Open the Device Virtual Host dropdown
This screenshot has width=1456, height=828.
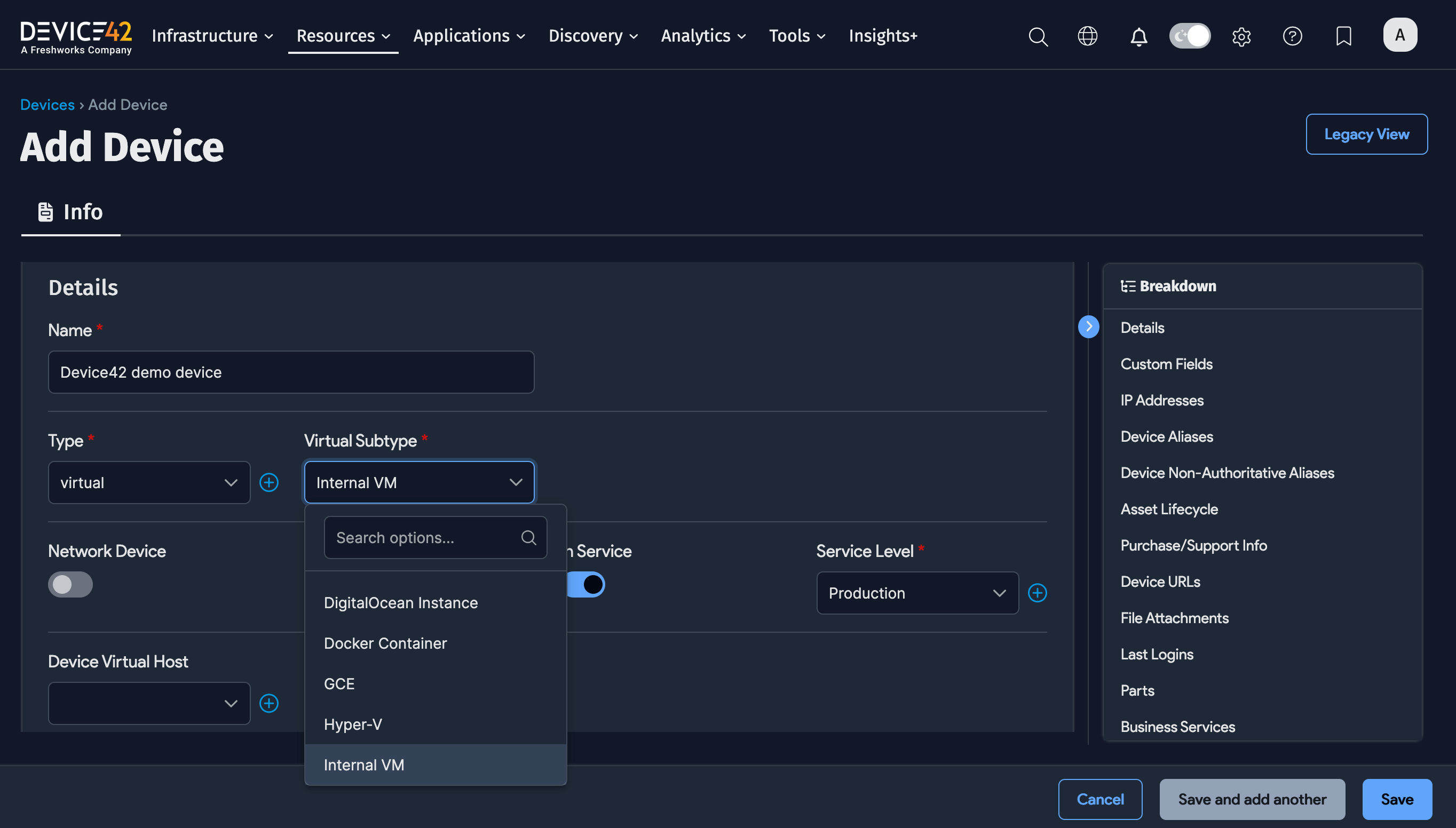click(149, 703)
